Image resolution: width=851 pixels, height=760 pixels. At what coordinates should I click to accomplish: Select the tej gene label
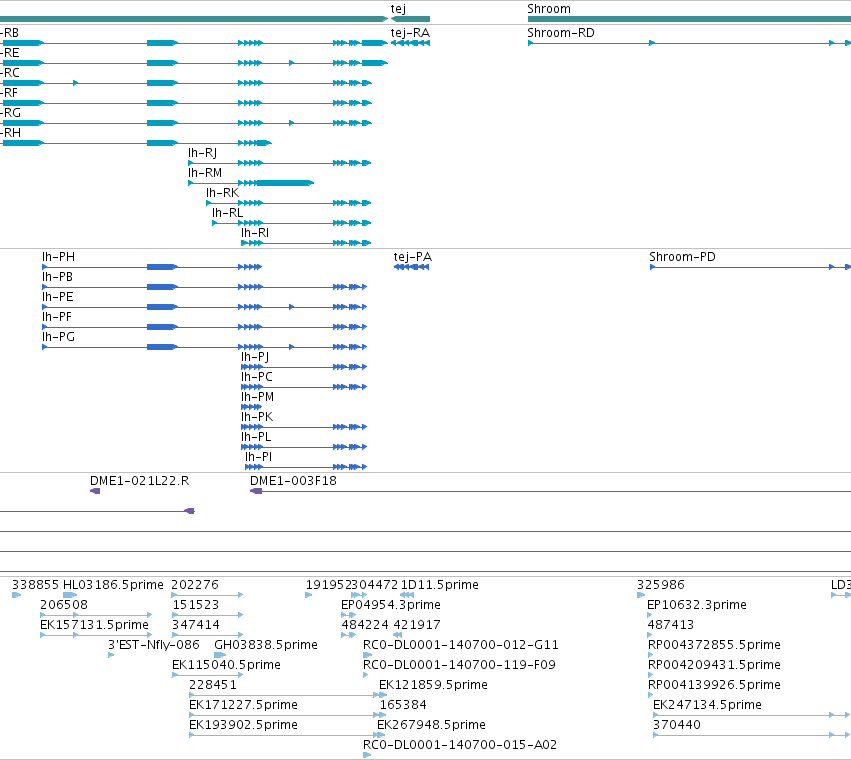pos(398,9)
